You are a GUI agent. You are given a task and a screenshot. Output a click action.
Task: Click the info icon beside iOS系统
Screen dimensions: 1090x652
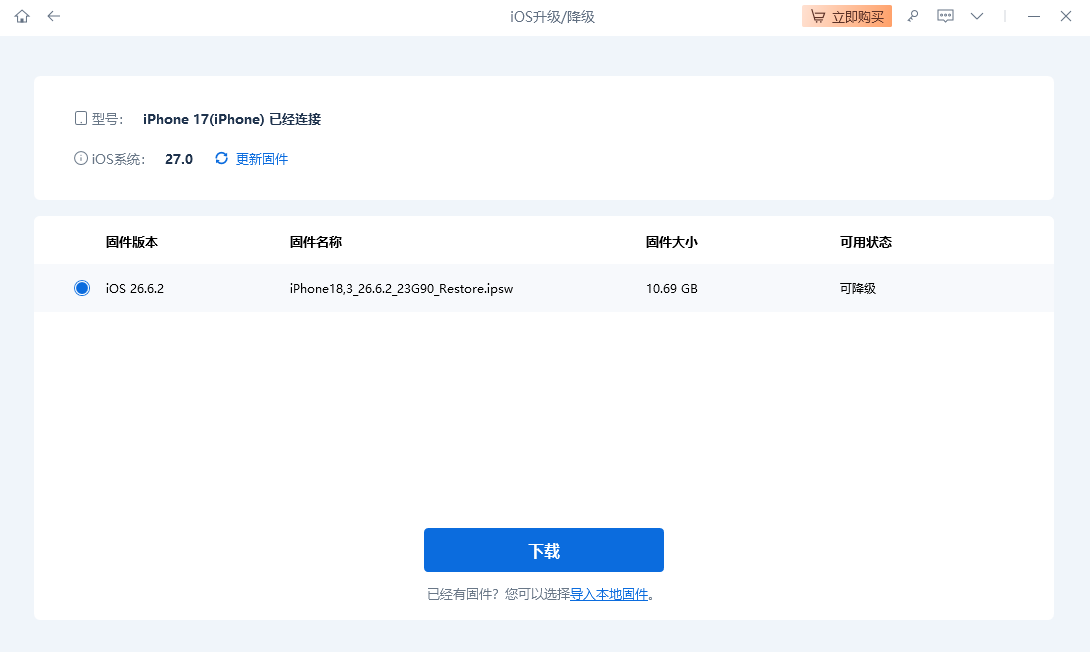[x=81, y=158]
